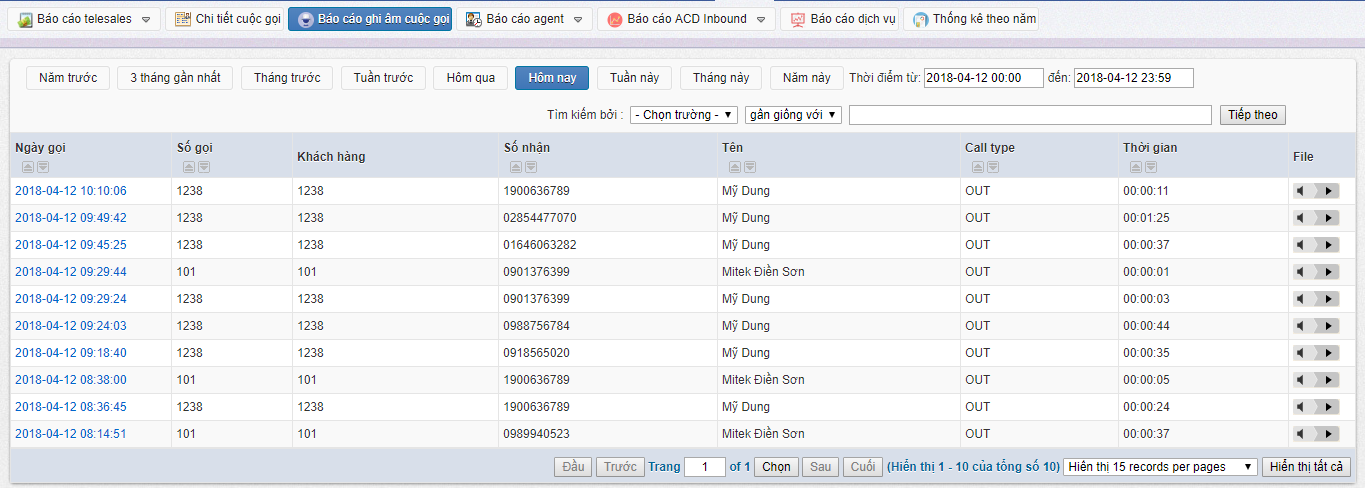Change records per page dropdown

[x=1160, y=467]
